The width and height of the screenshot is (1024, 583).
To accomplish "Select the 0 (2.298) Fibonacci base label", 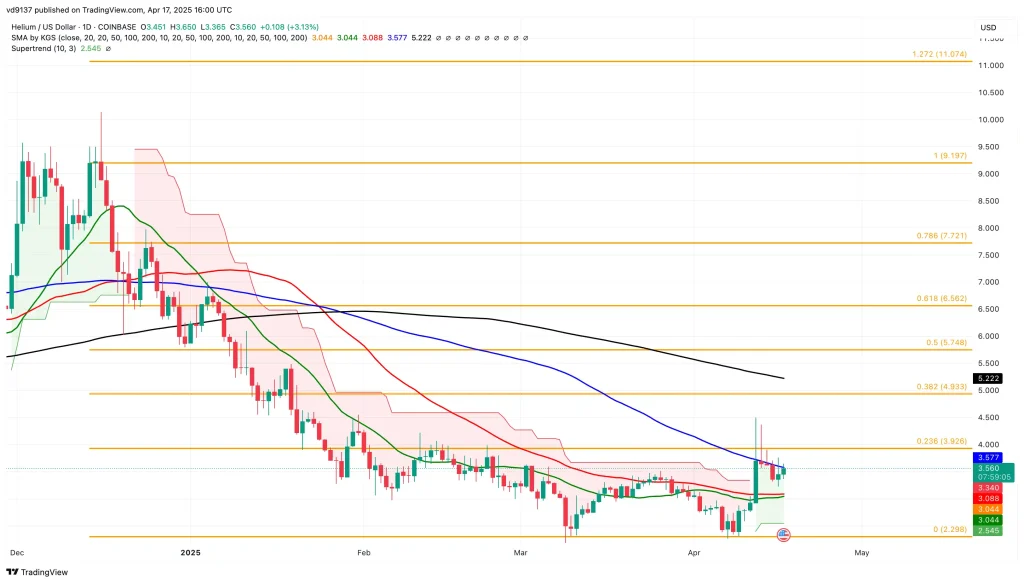I will coord(948,529).
